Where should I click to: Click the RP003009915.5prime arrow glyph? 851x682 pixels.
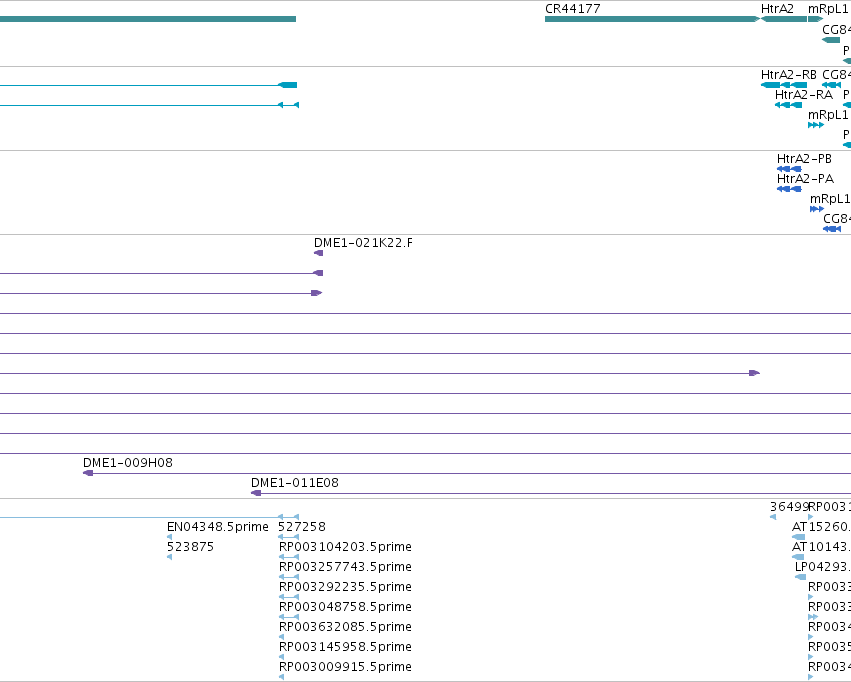(x=282, y=678)
